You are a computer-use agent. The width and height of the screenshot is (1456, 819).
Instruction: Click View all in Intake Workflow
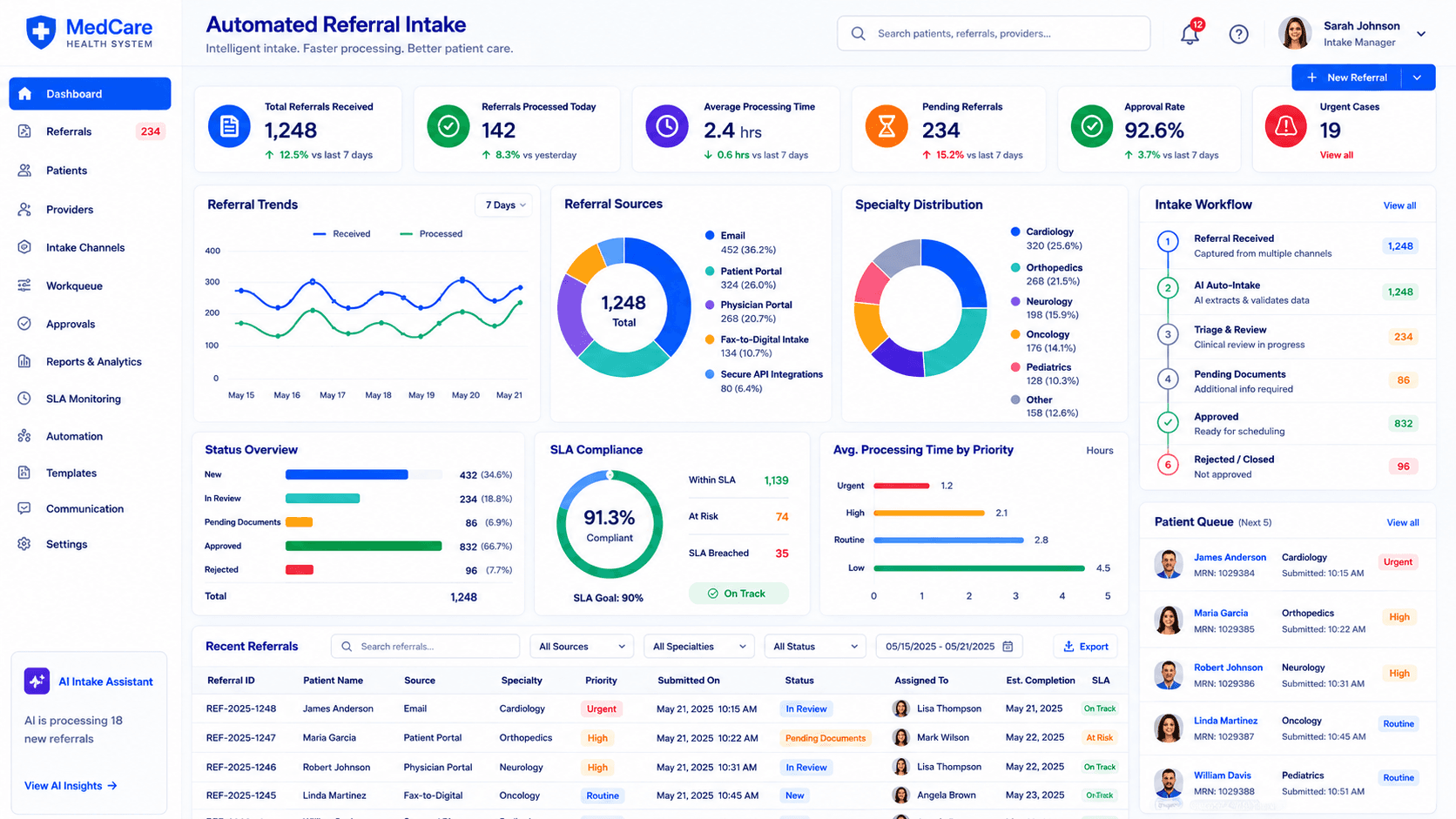(x=1399, y=206)
